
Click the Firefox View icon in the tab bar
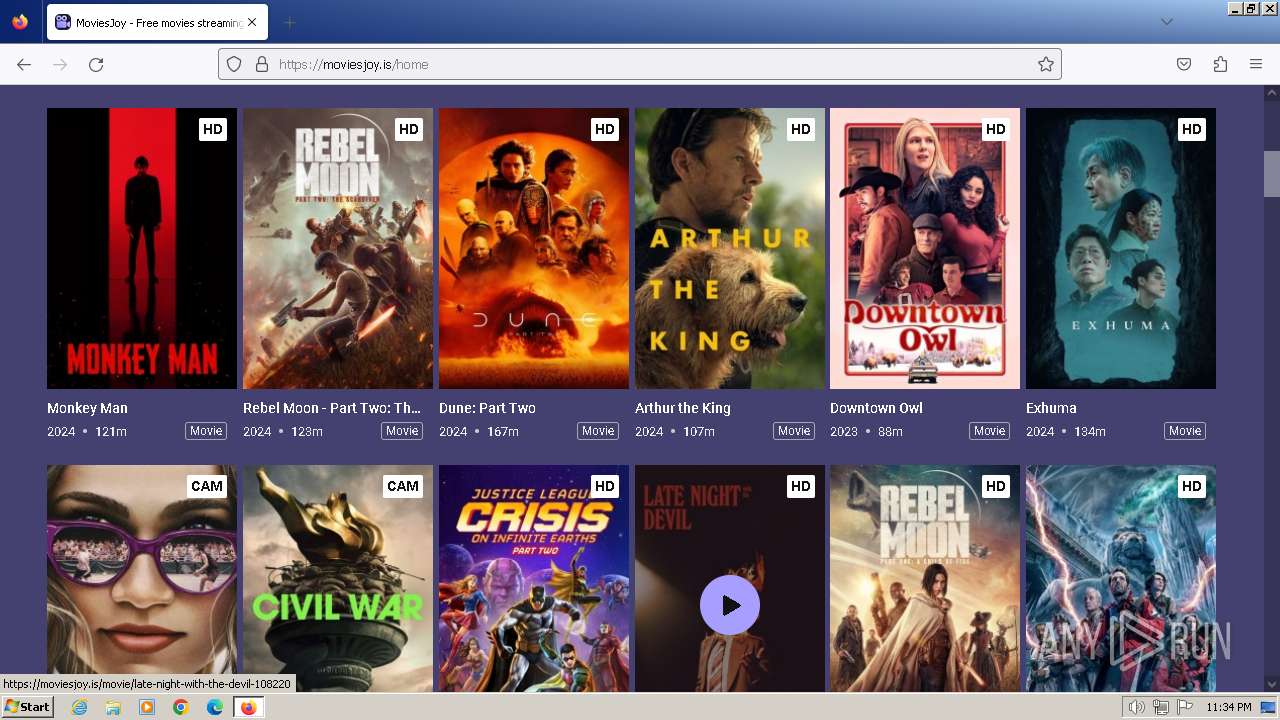click(20, 22)
